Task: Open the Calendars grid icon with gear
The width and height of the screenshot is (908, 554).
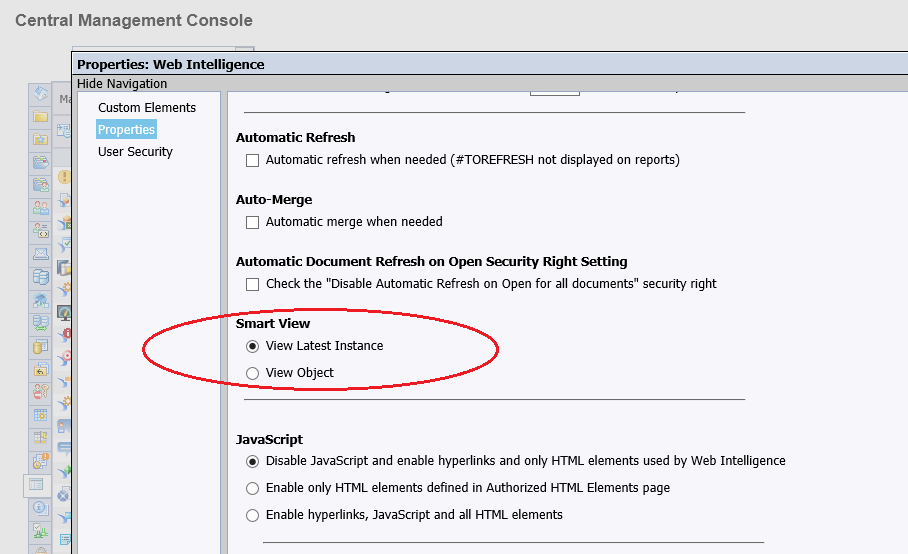Action: [41, 415]
